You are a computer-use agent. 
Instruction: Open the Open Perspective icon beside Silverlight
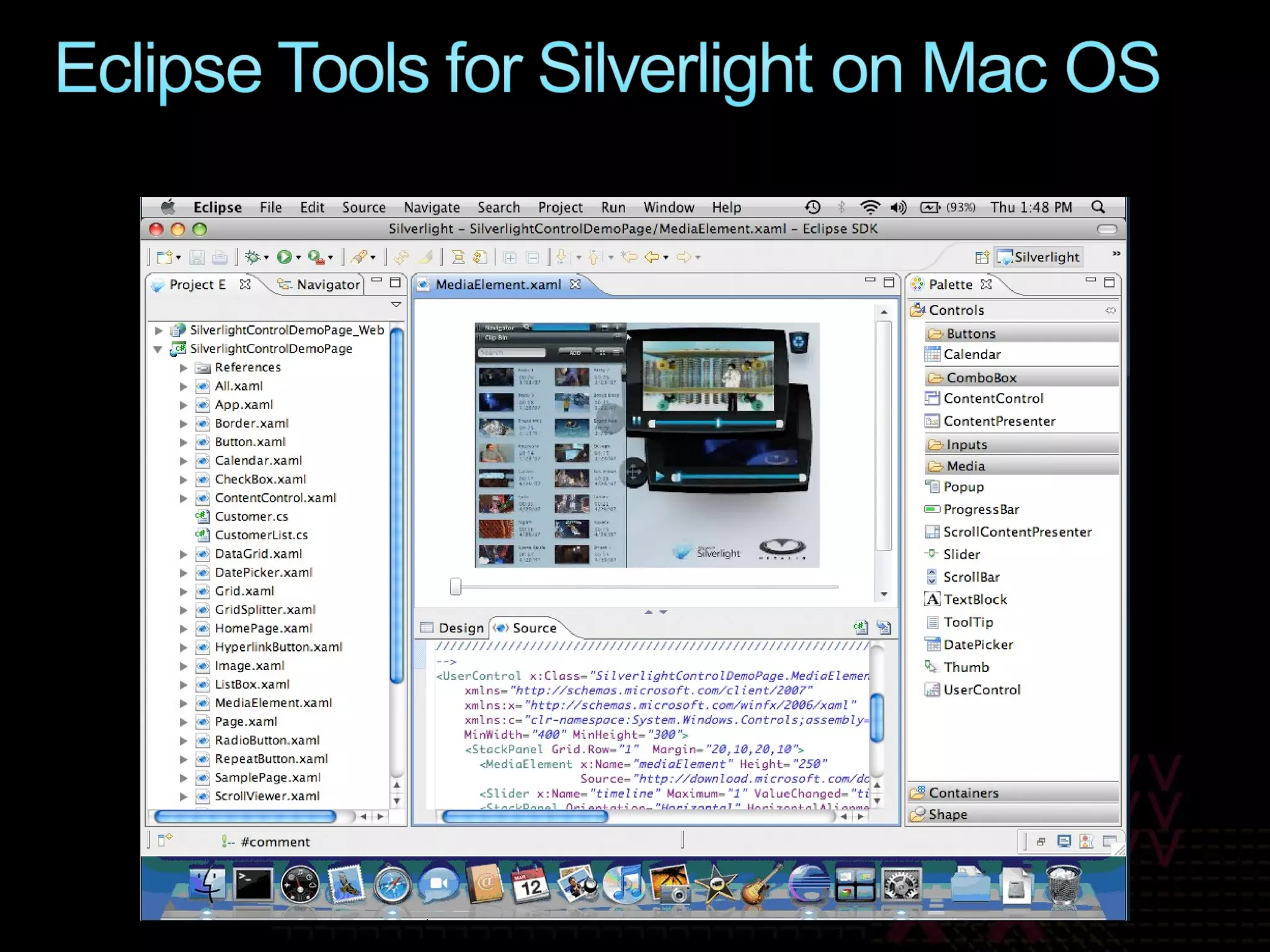click(x=982, y=257)
